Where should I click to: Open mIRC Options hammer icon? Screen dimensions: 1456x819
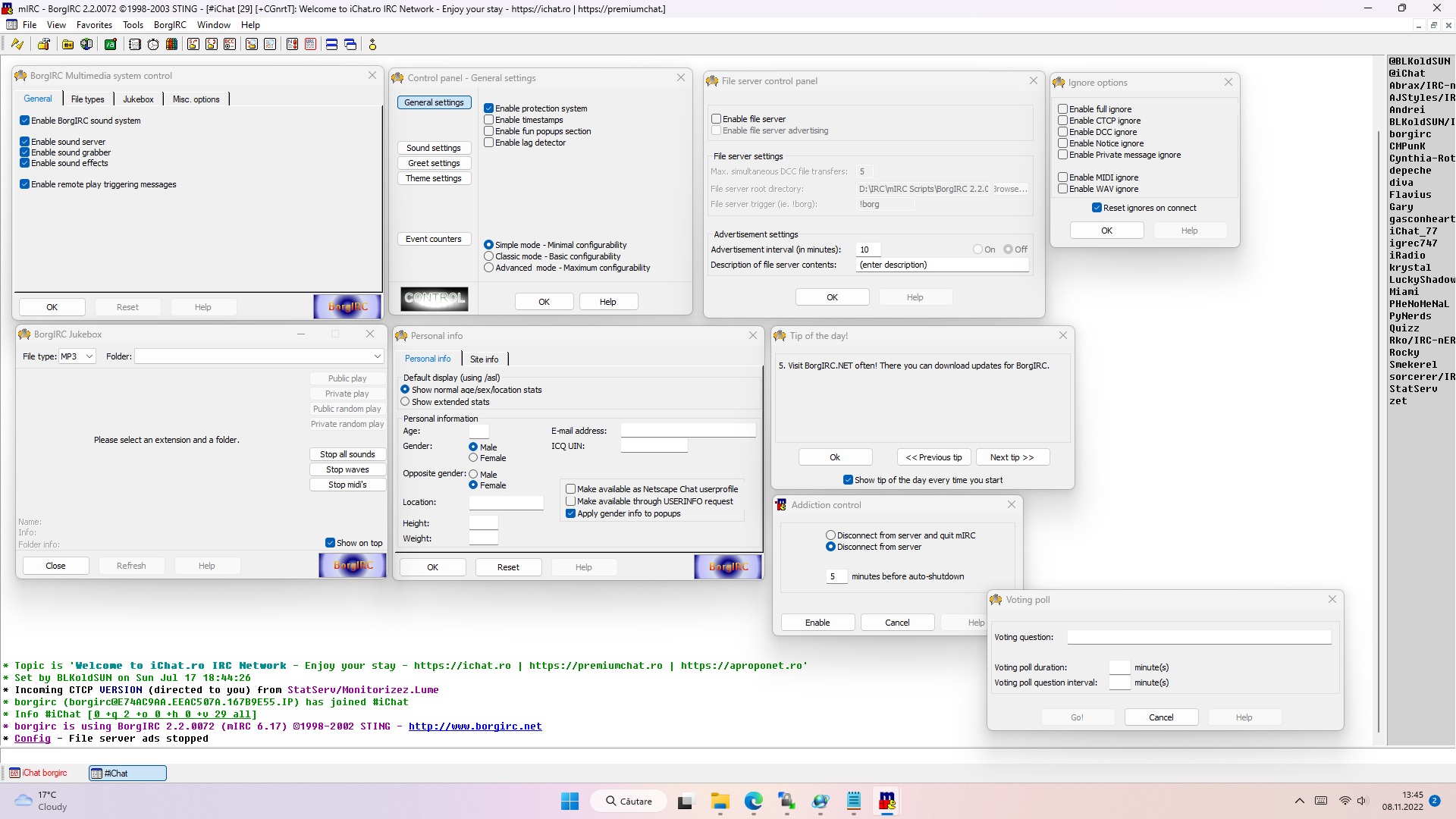click(x=44, y=44)
